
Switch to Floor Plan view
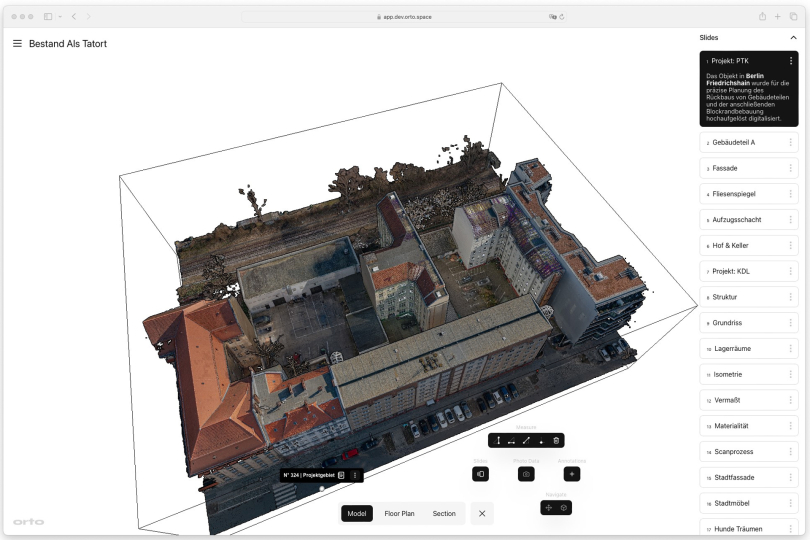tap(399, 513)
